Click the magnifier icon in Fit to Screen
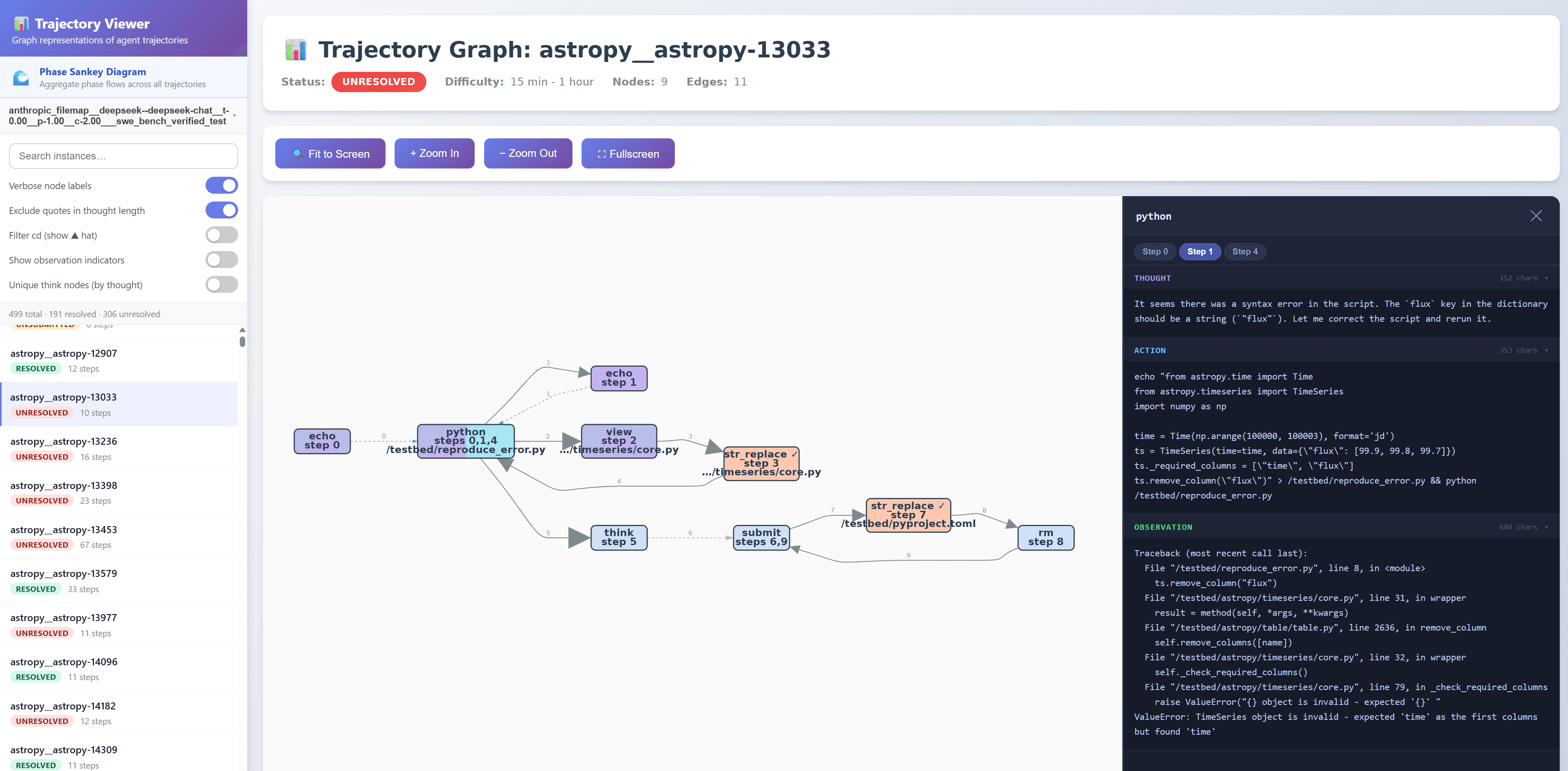The image size is (1568, 771). pos(298,154)
